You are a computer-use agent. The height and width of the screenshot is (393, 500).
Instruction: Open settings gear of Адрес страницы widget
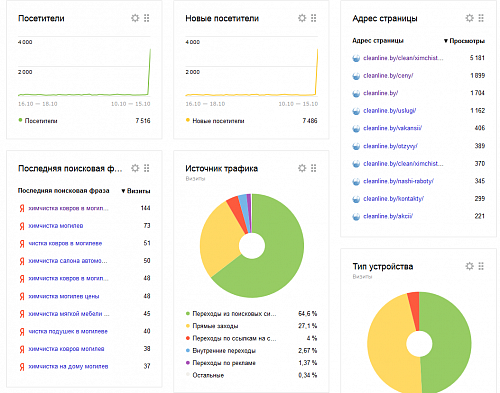coord(469,18)
